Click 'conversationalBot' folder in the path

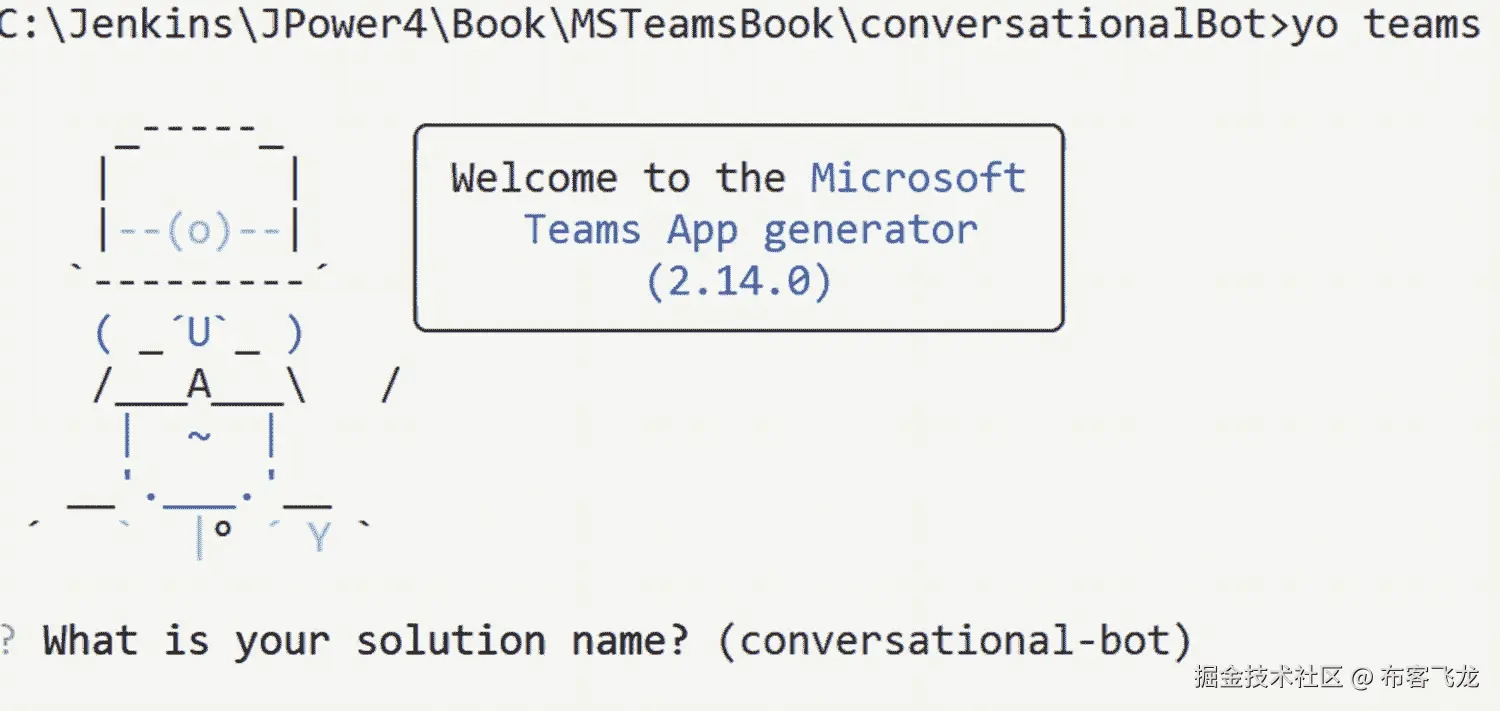(1064, 25)
